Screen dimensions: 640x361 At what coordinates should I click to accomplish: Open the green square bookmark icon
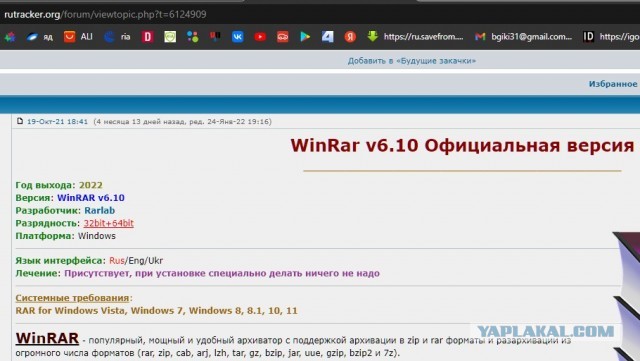coord(170,37)
